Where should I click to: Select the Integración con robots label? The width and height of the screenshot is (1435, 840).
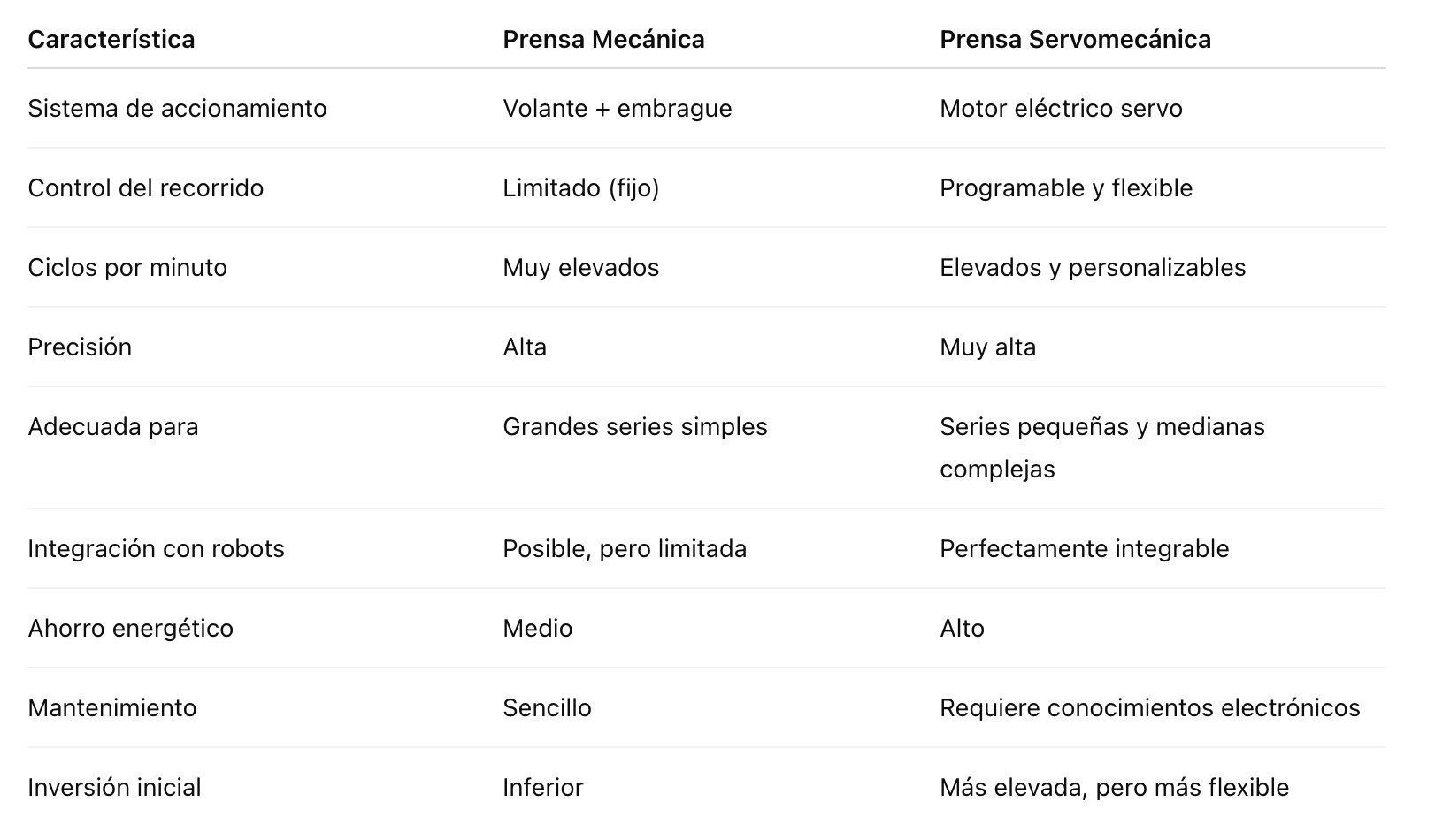point(156,549)
